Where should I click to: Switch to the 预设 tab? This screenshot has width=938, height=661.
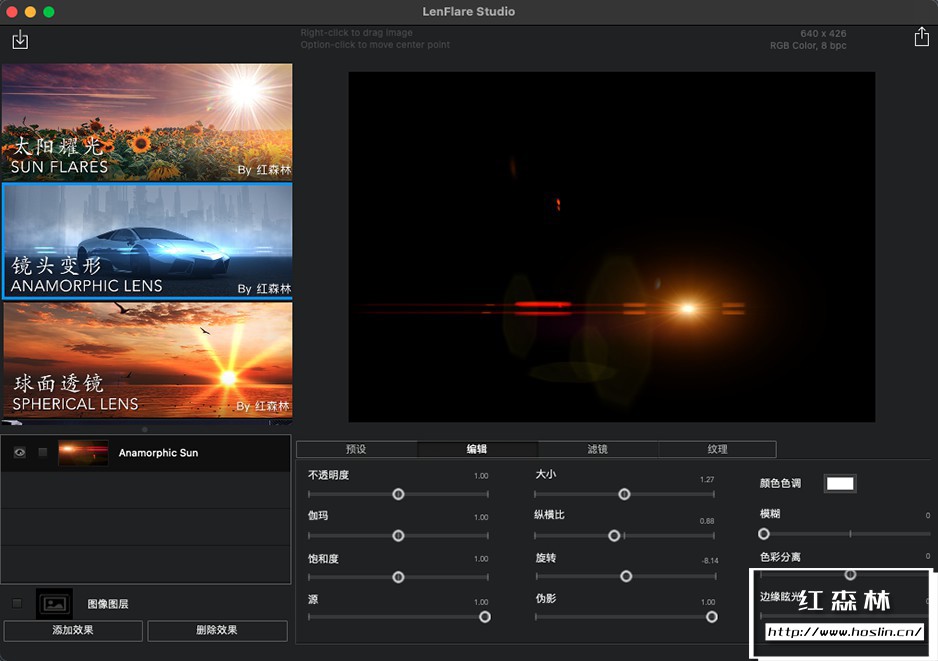coord(356,449)
